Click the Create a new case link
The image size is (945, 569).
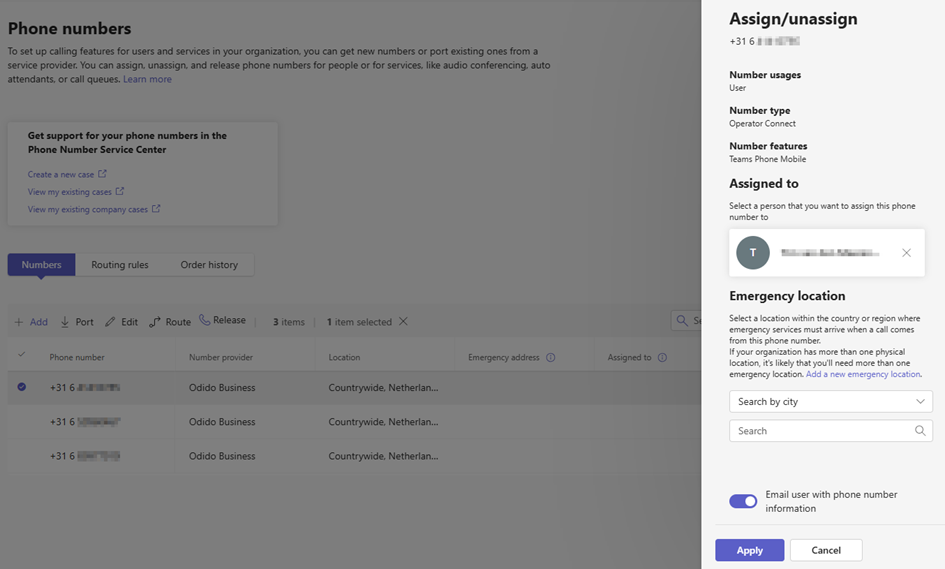61,174
